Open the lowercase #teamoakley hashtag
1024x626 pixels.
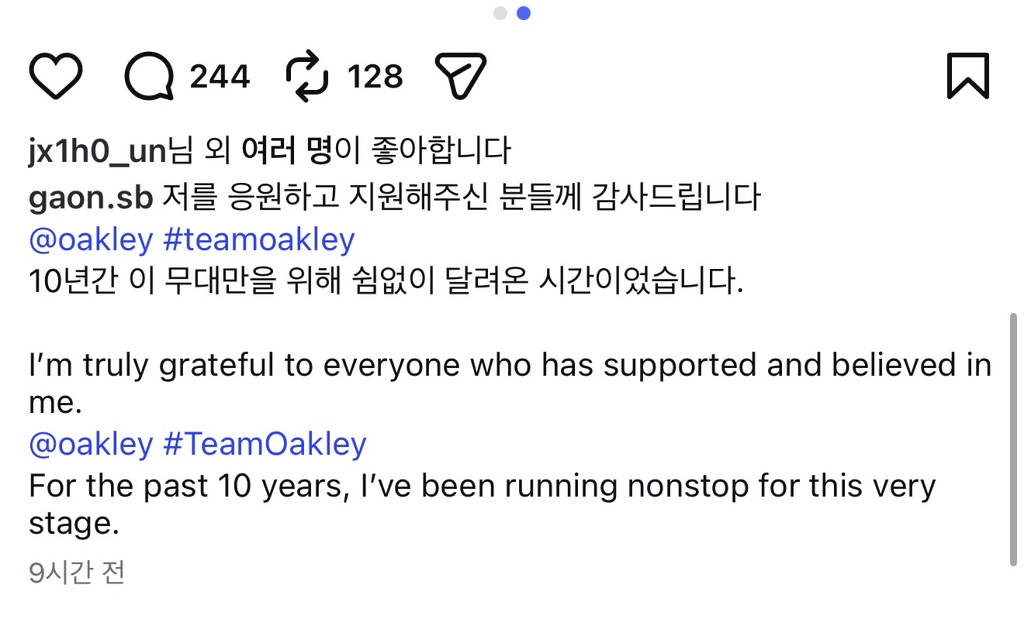258,241
